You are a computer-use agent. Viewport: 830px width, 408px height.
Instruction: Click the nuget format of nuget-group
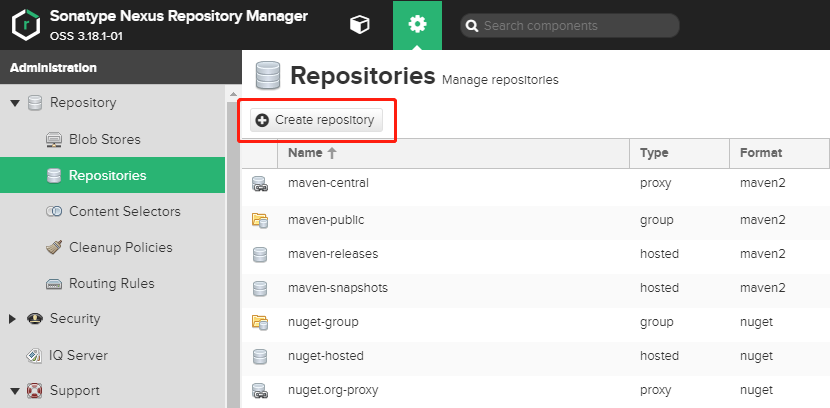[756, 322]
